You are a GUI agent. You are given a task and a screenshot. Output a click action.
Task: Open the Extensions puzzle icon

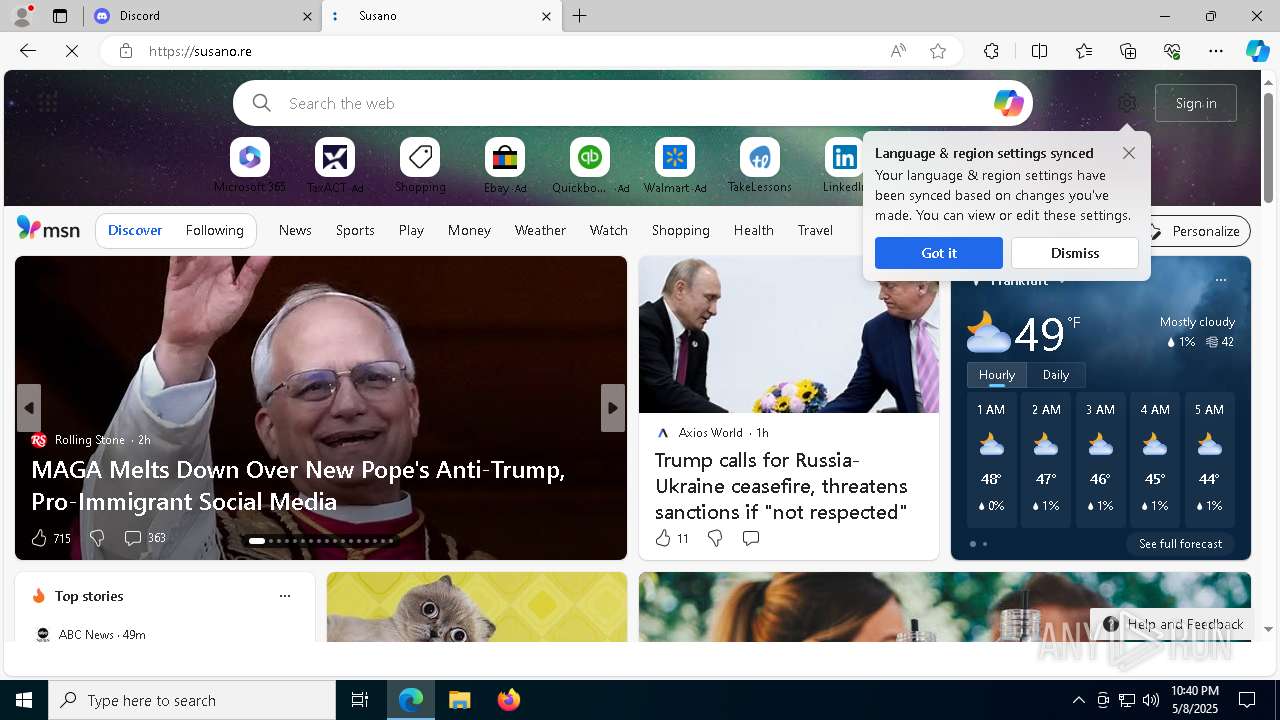(991, 51)
